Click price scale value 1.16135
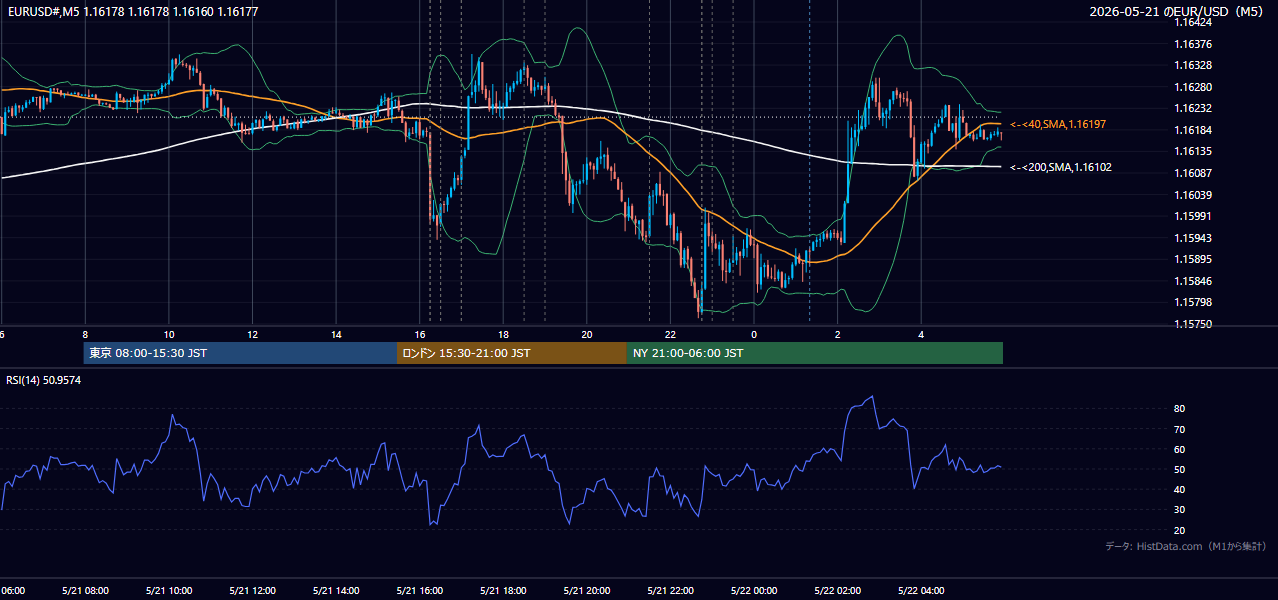 (x=1192, y=152)
